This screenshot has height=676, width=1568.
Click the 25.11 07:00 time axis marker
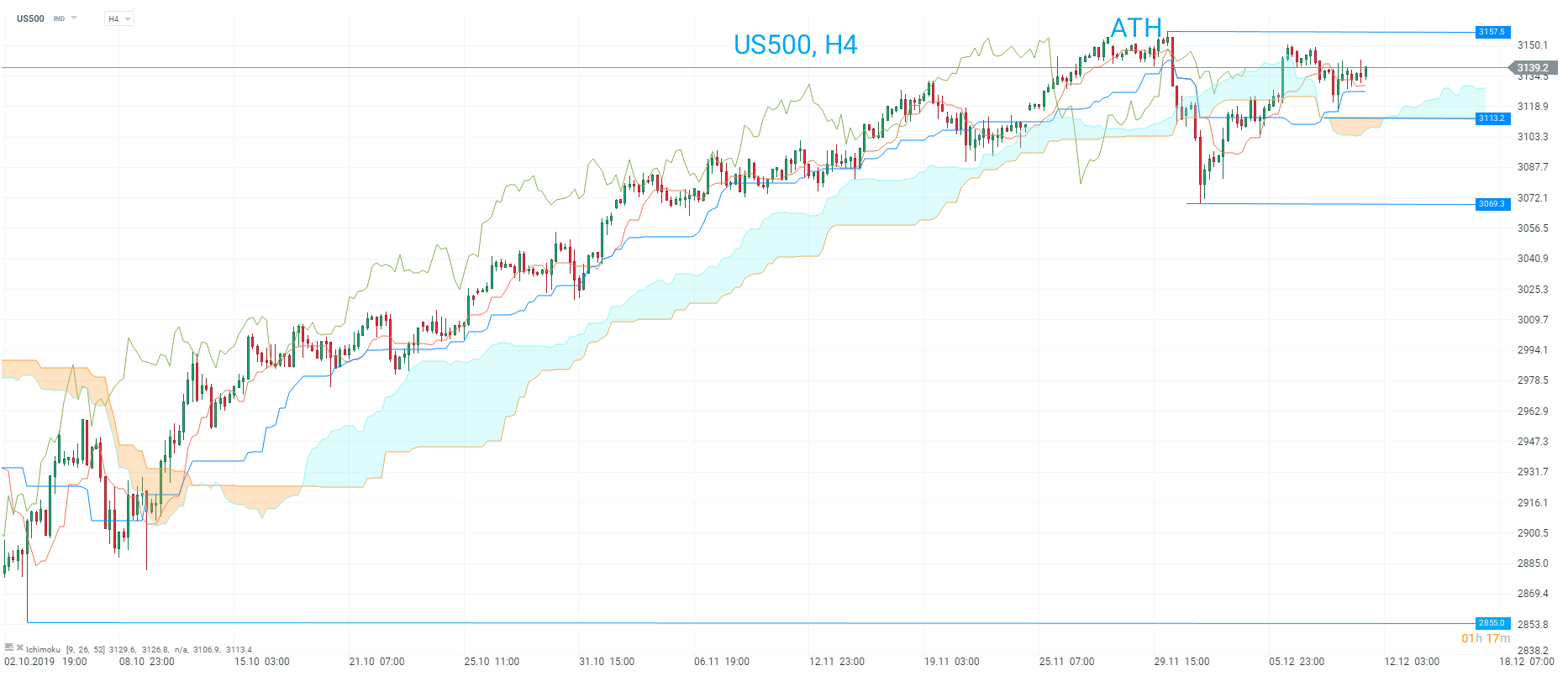click(1066, 662)
